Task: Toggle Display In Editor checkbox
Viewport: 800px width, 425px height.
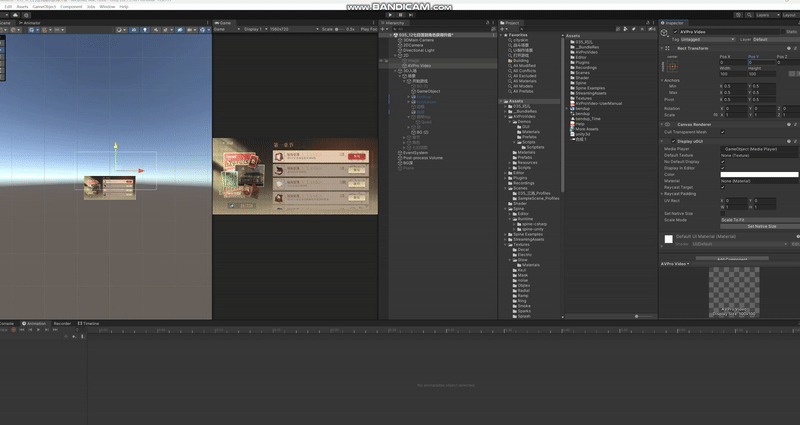Action: pyautogui.click(x=722, y=168)
